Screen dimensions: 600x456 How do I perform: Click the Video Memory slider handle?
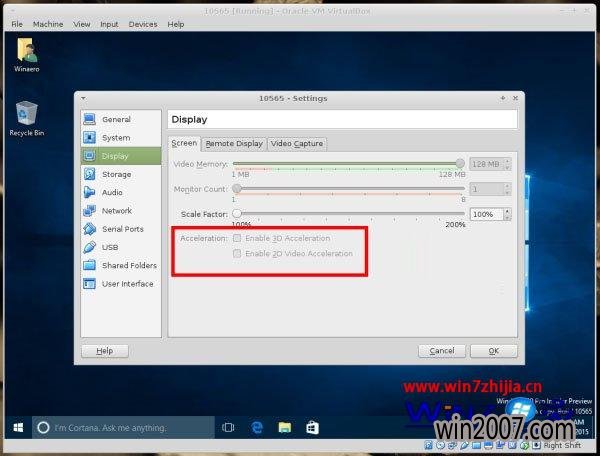tap(460, 164)
